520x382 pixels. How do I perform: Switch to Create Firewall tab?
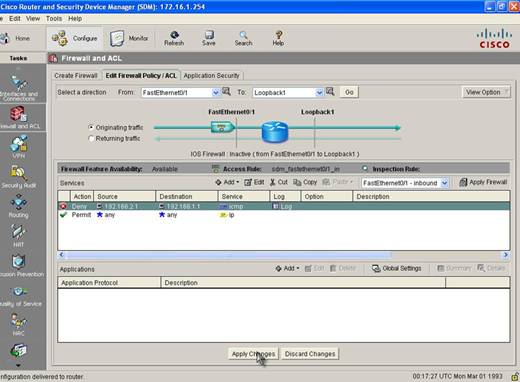(x=76, y=76)
